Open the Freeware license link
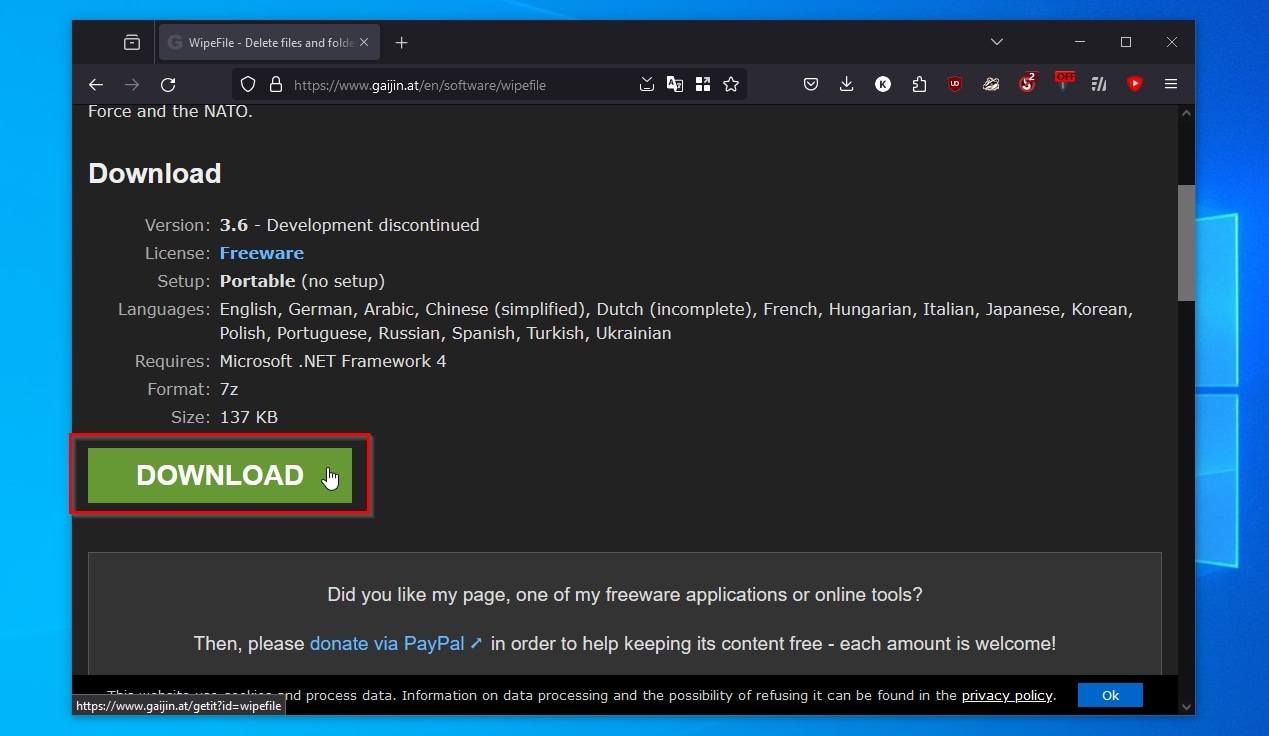Image resolution: width=1269 pixels, height=736 pixels. coord(262,253)
